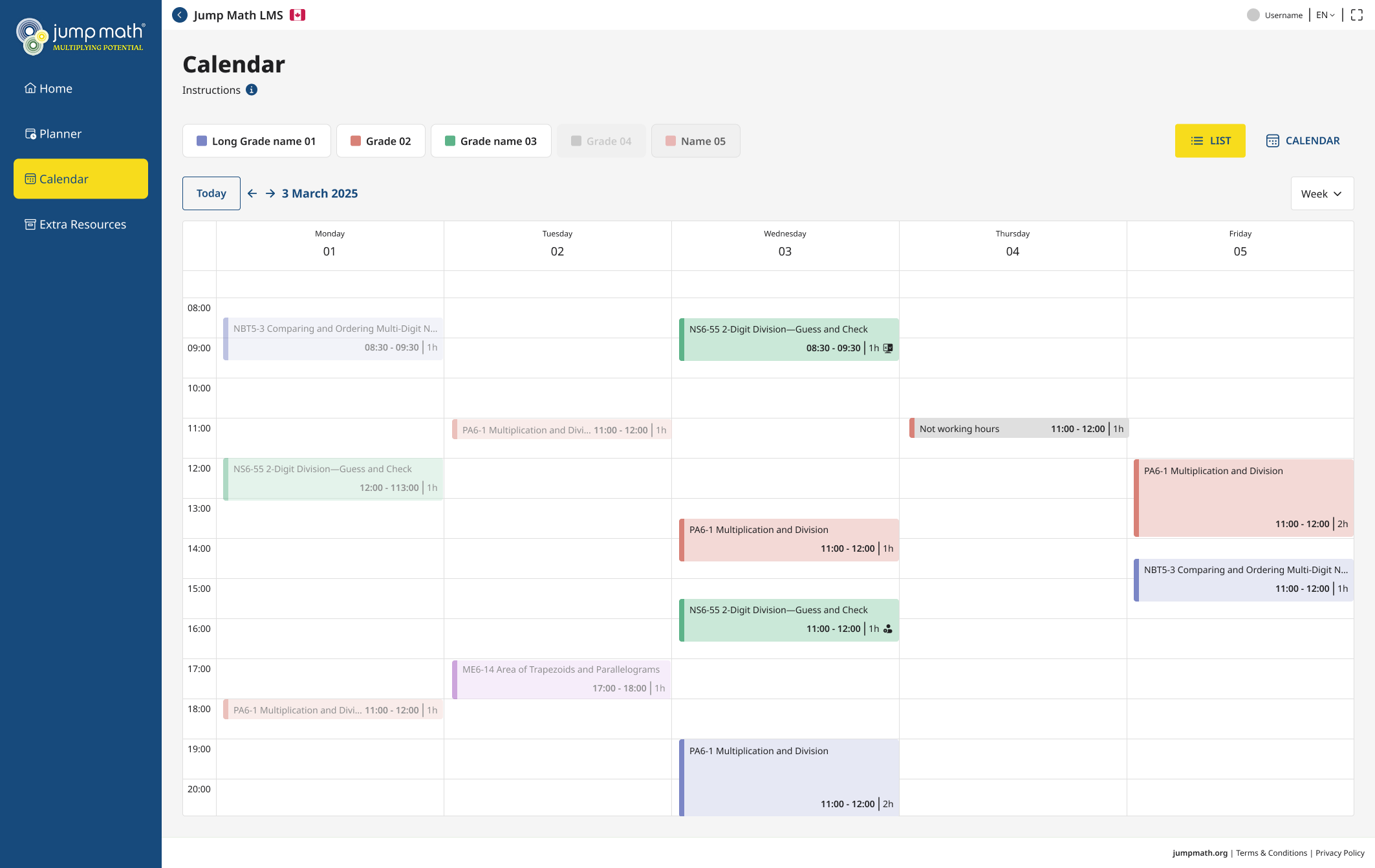Click the Instructions info icon
Image resolution: width=1375 pixels, height=868 pixels.
tap(252, 90)
